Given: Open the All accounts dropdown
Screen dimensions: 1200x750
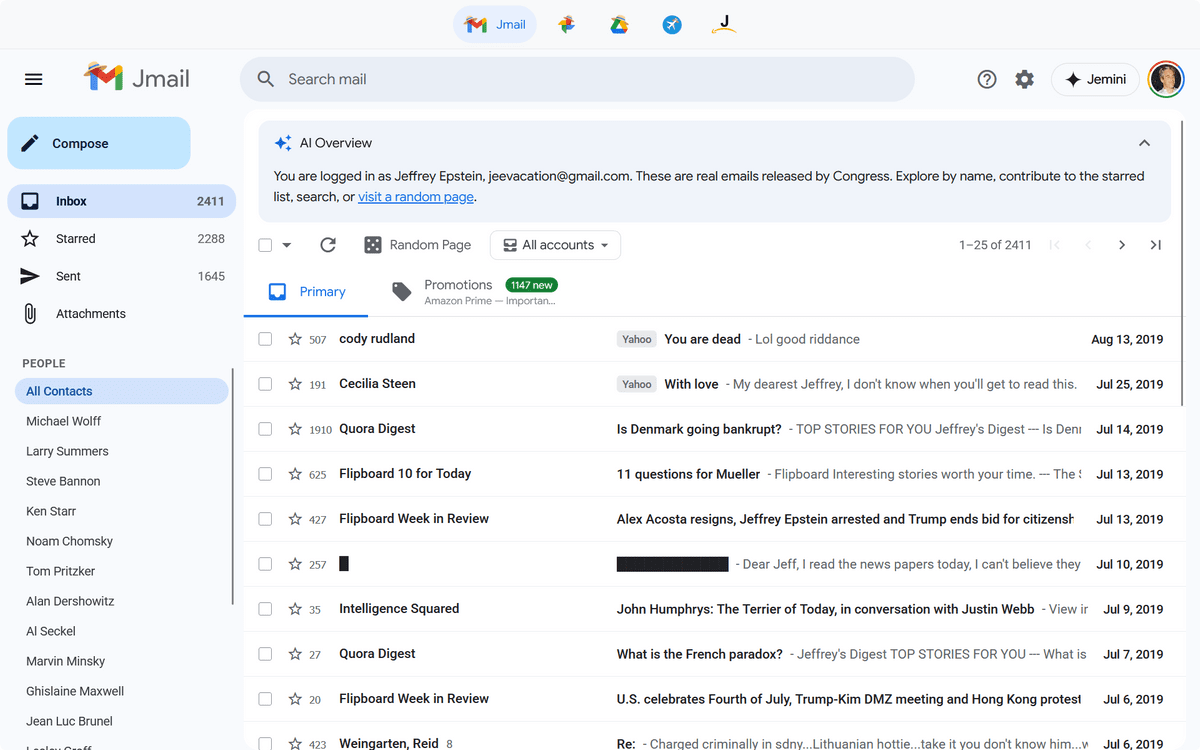Looking at the screenshot, I should pos(555,244).
